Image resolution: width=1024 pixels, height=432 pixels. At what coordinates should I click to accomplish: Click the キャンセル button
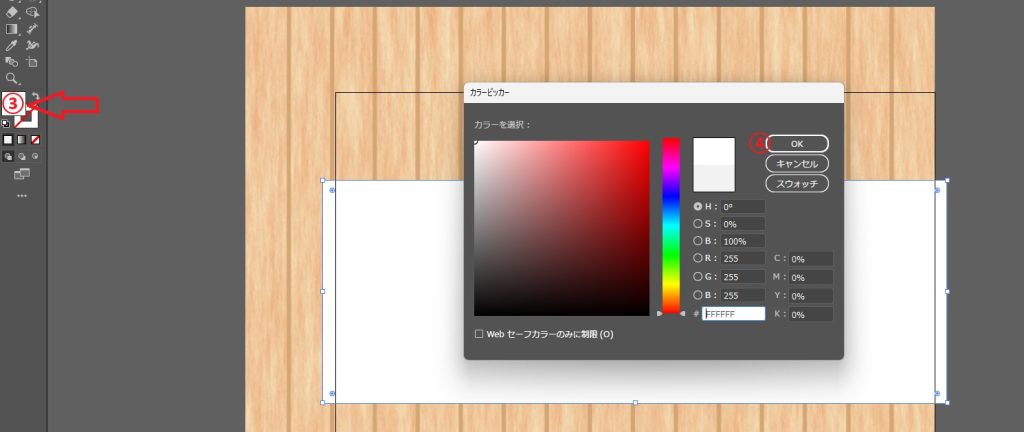click(796, 163)
